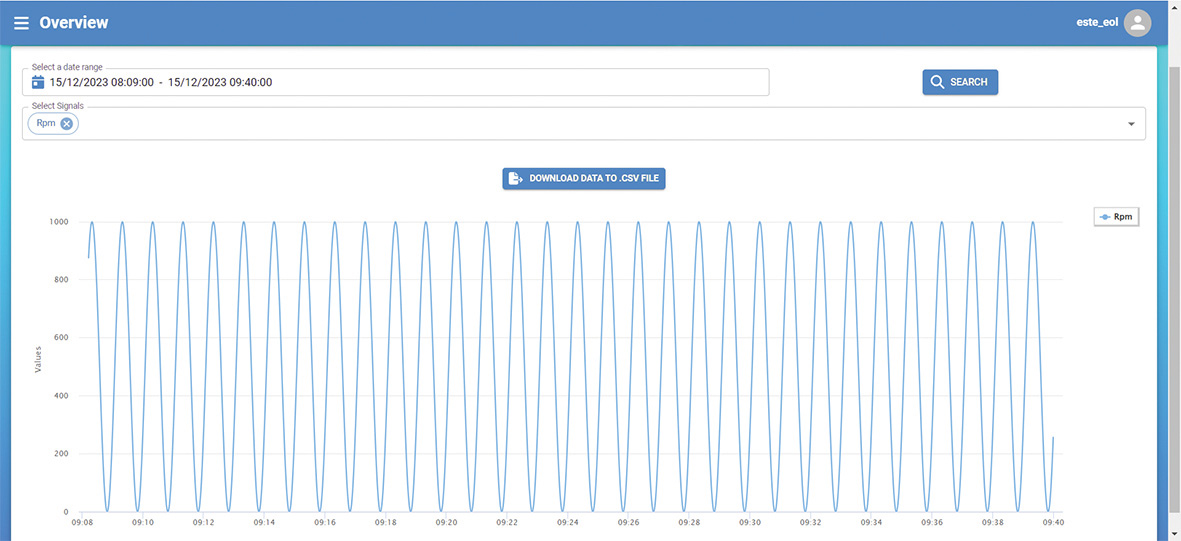Viewport: 1181px width, 541px height.
Task: Open the hamburger navigation menu
Action: click(x=21, y=23)
